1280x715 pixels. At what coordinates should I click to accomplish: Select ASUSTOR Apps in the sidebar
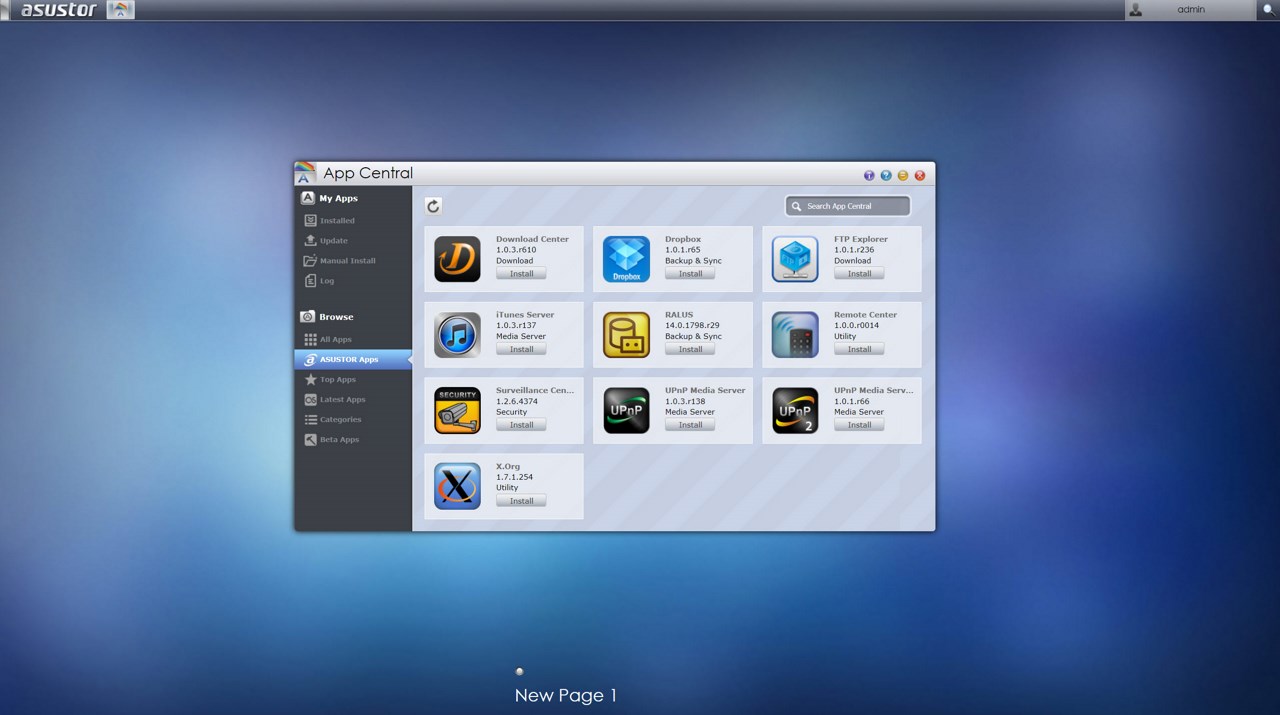(353, 360)
